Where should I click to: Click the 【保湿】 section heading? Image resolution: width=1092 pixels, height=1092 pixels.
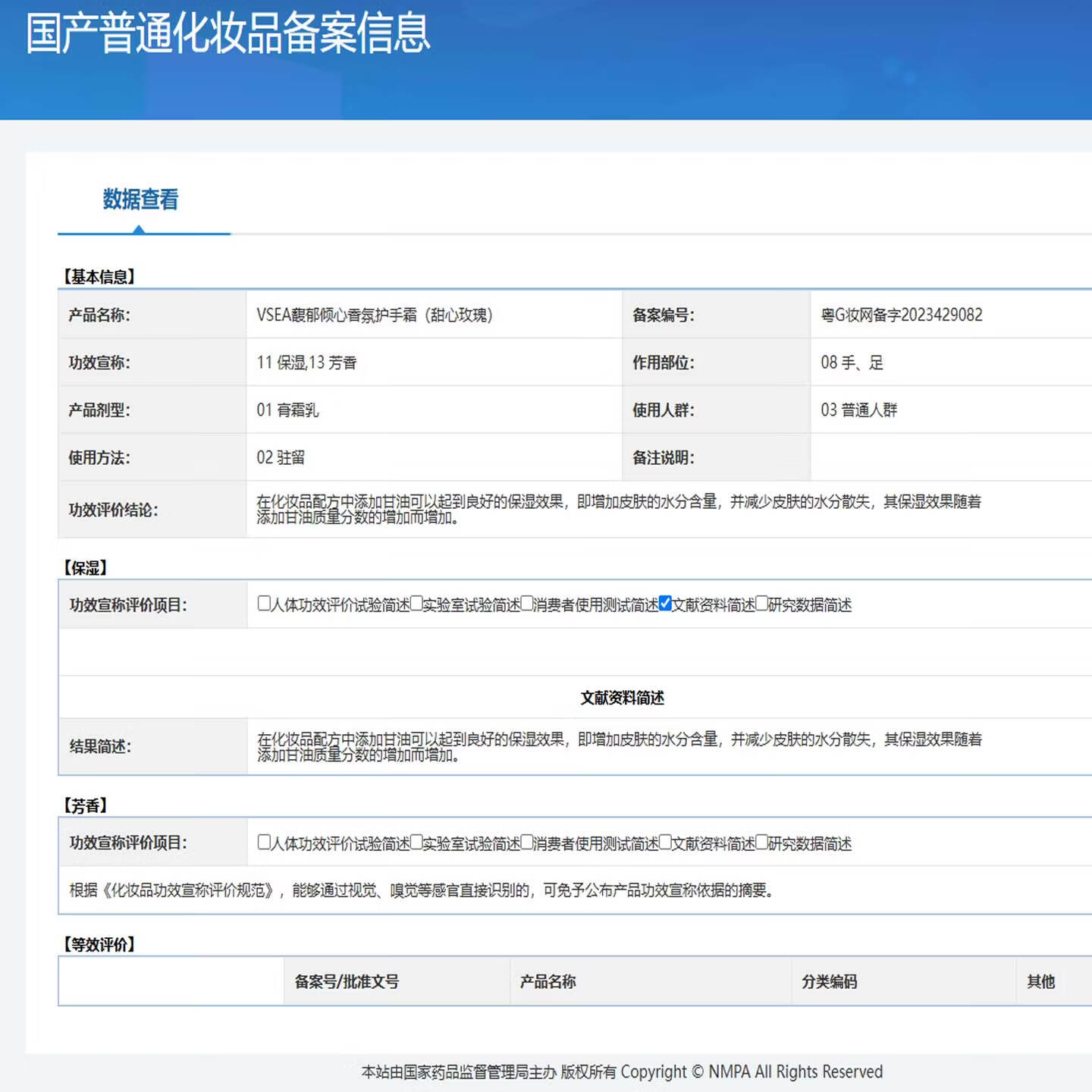(85, 568)
